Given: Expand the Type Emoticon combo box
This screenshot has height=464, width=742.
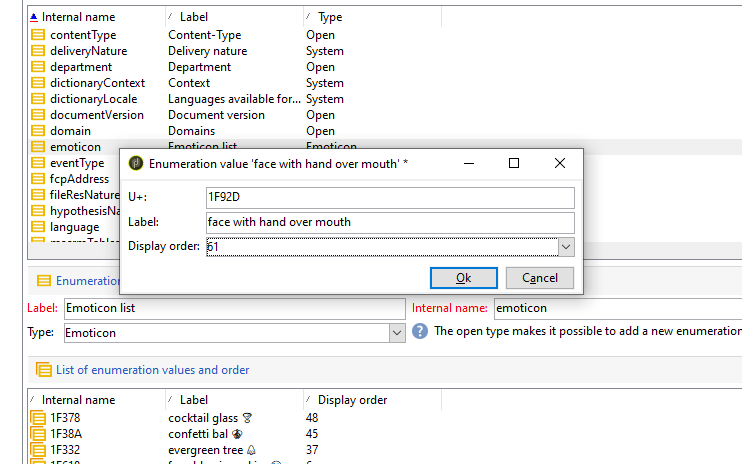Looking at the screenshot, I should tap(395, 332).
